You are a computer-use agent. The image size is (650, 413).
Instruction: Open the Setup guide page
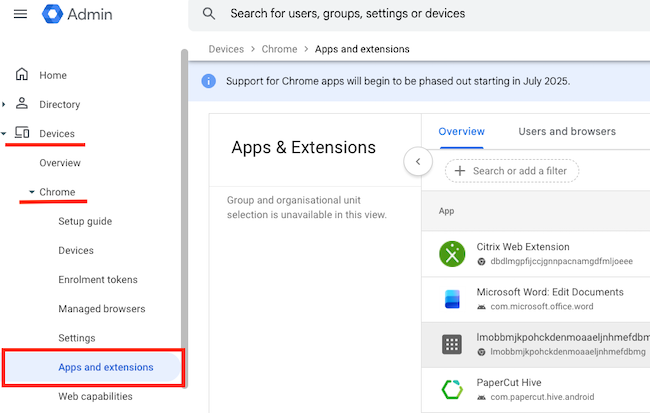(x=85, y=221)
